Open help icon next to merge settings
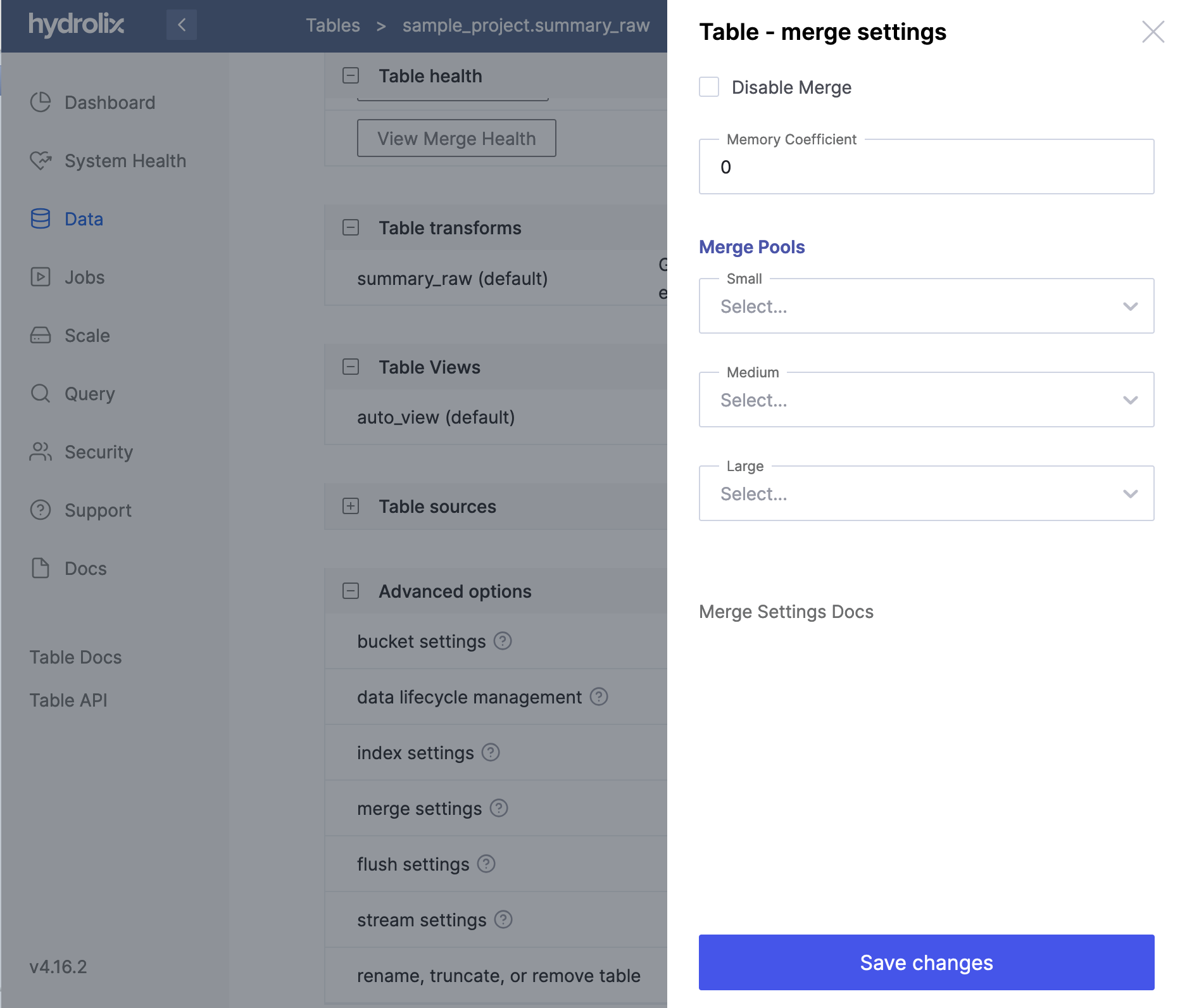1180x1008 pixels. pyautogui.click(x=499, y=808)
